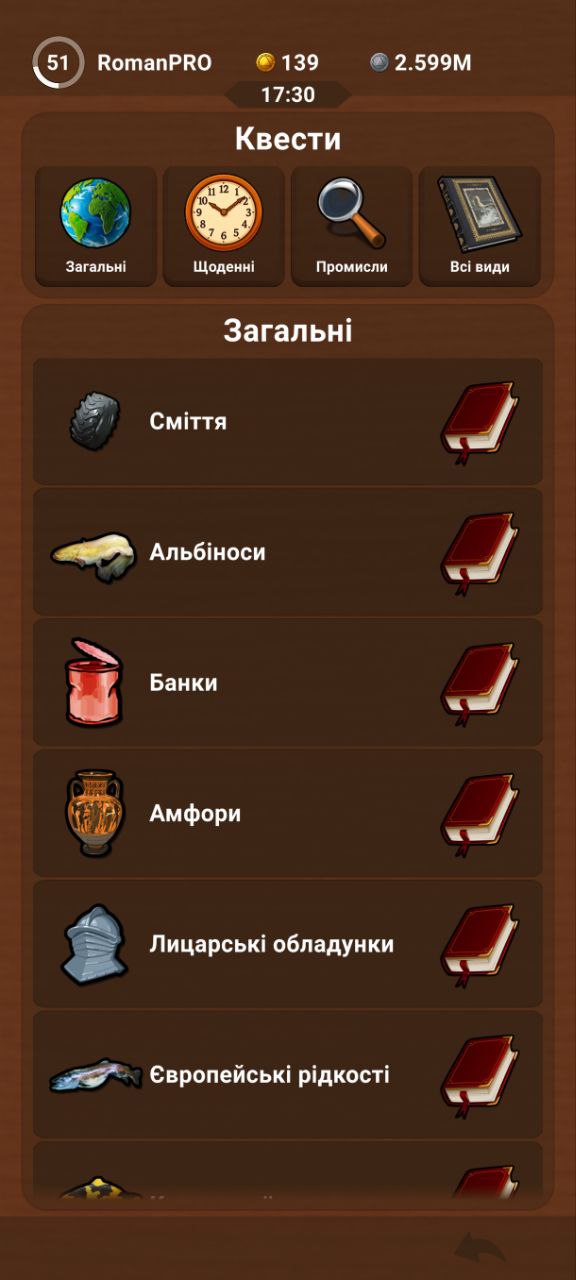This screenshot has width=576, height=1280.
Task: Open the red book for Європейські рідкості
Action: click(x=480, y=1077)
